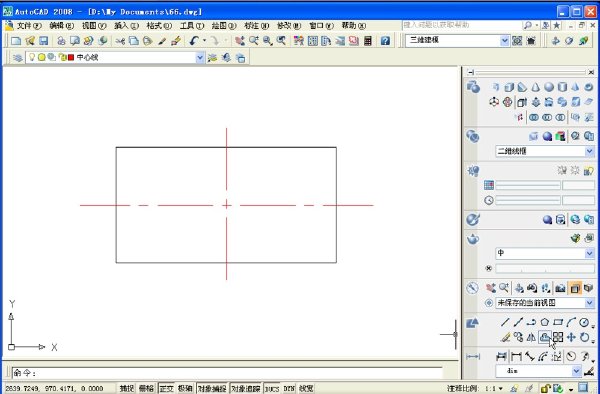
Task: Toggle 正交 ortho mode in status bar
Action: click(x=166, y=389)
